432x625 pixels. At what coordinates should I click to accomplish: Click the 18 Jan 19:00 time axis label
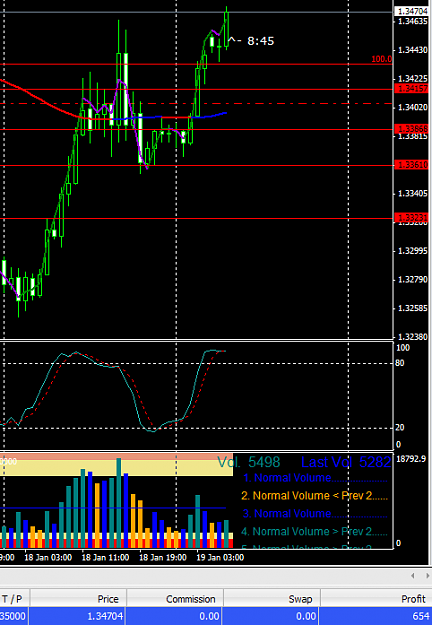(163, 557)
